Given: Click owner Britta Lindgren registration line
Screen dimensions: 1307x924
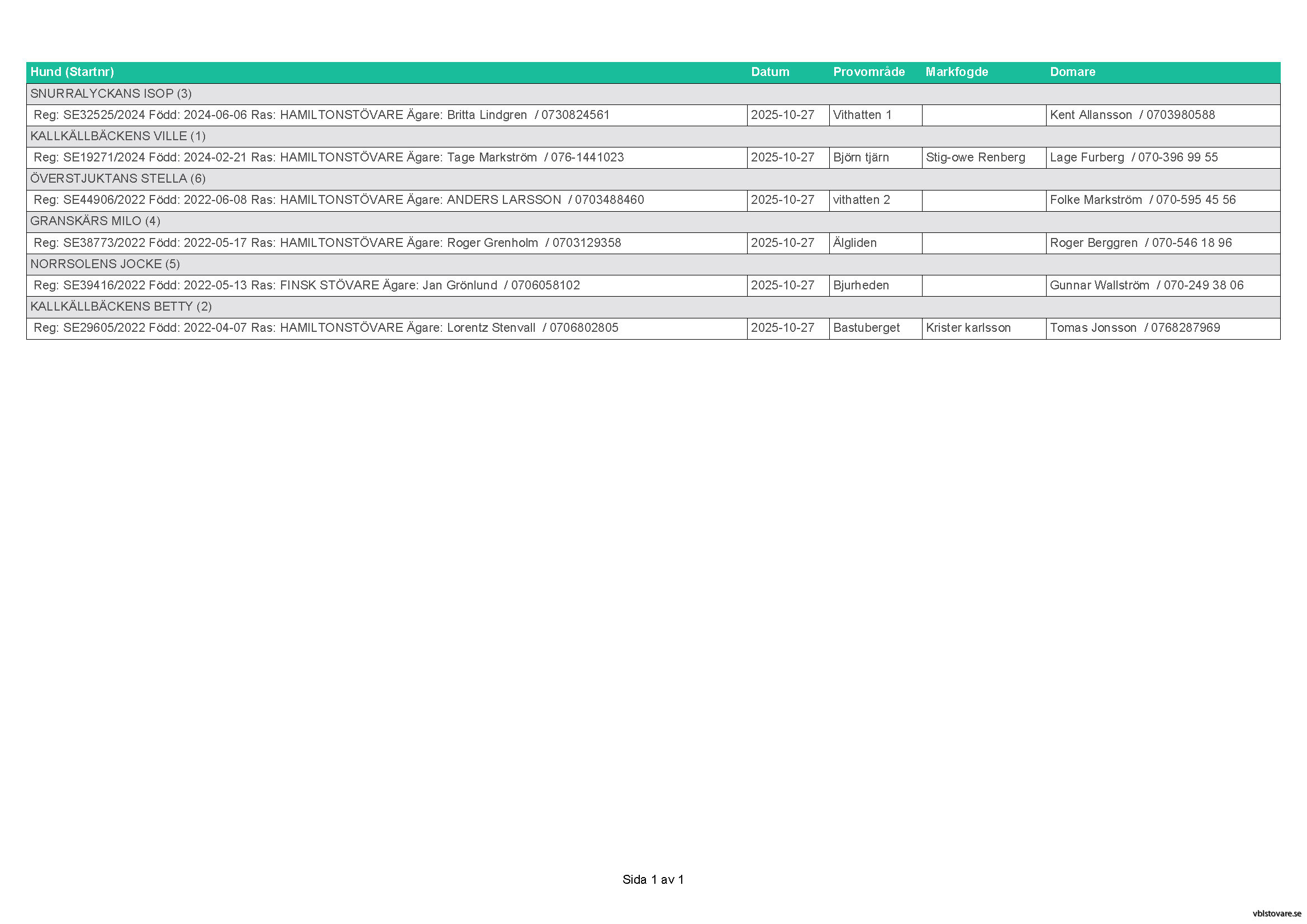Looking at the screenshot, I should pos(322,115).
